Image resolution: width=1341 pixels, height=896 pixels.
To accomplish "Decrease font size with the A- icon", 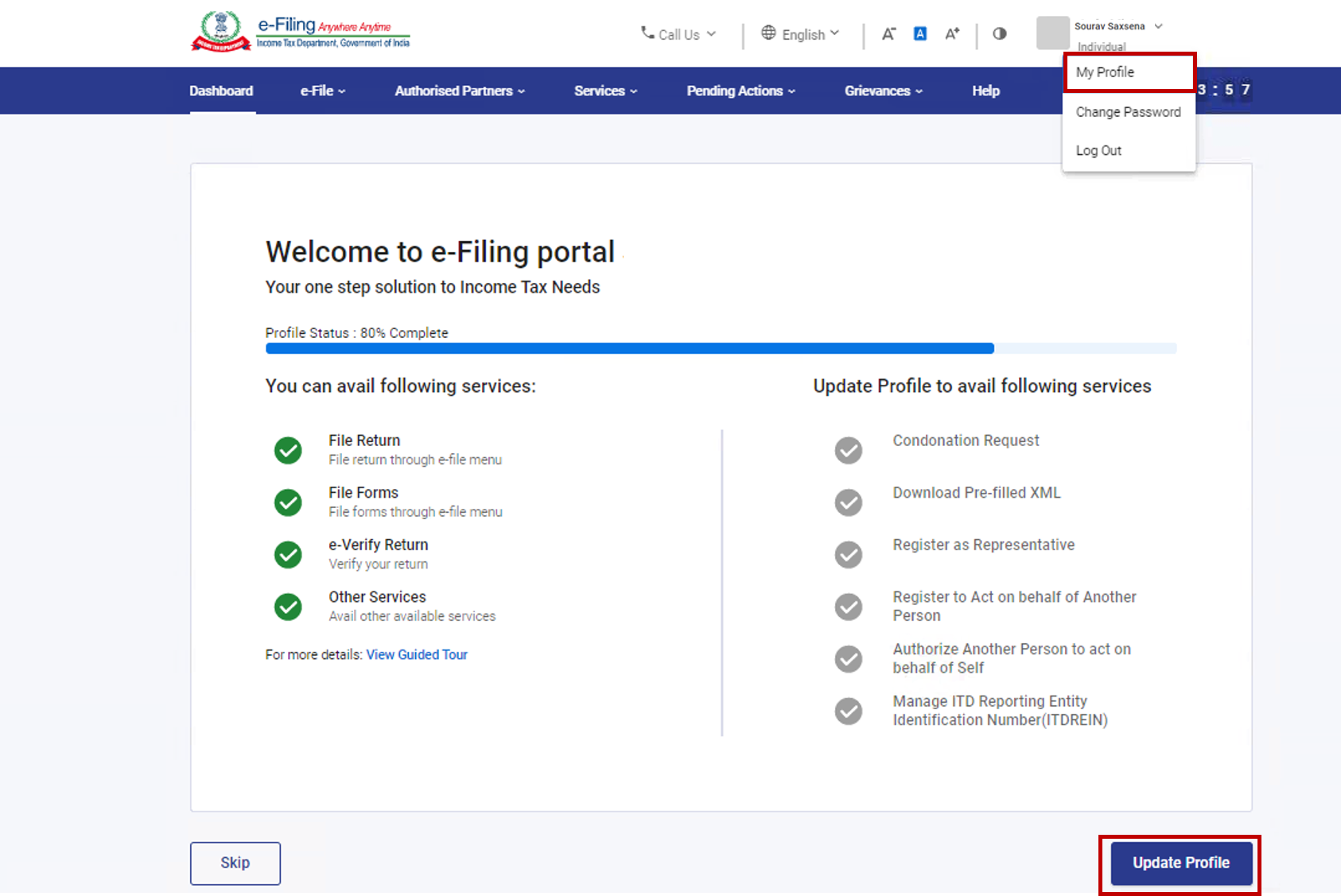I will click(888, 33).
